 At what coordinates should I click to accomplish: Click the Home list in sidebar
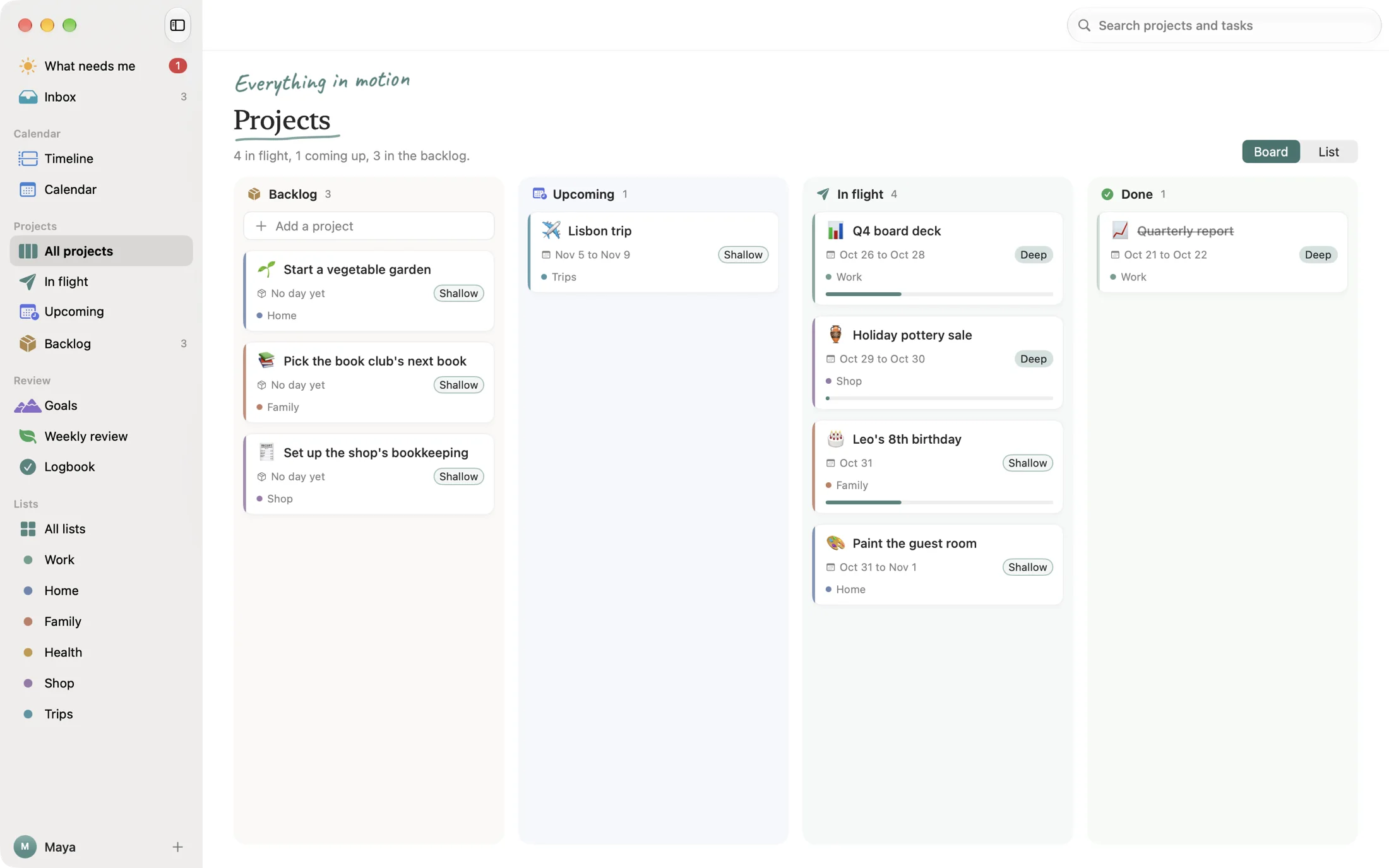(x=101, y=591)
